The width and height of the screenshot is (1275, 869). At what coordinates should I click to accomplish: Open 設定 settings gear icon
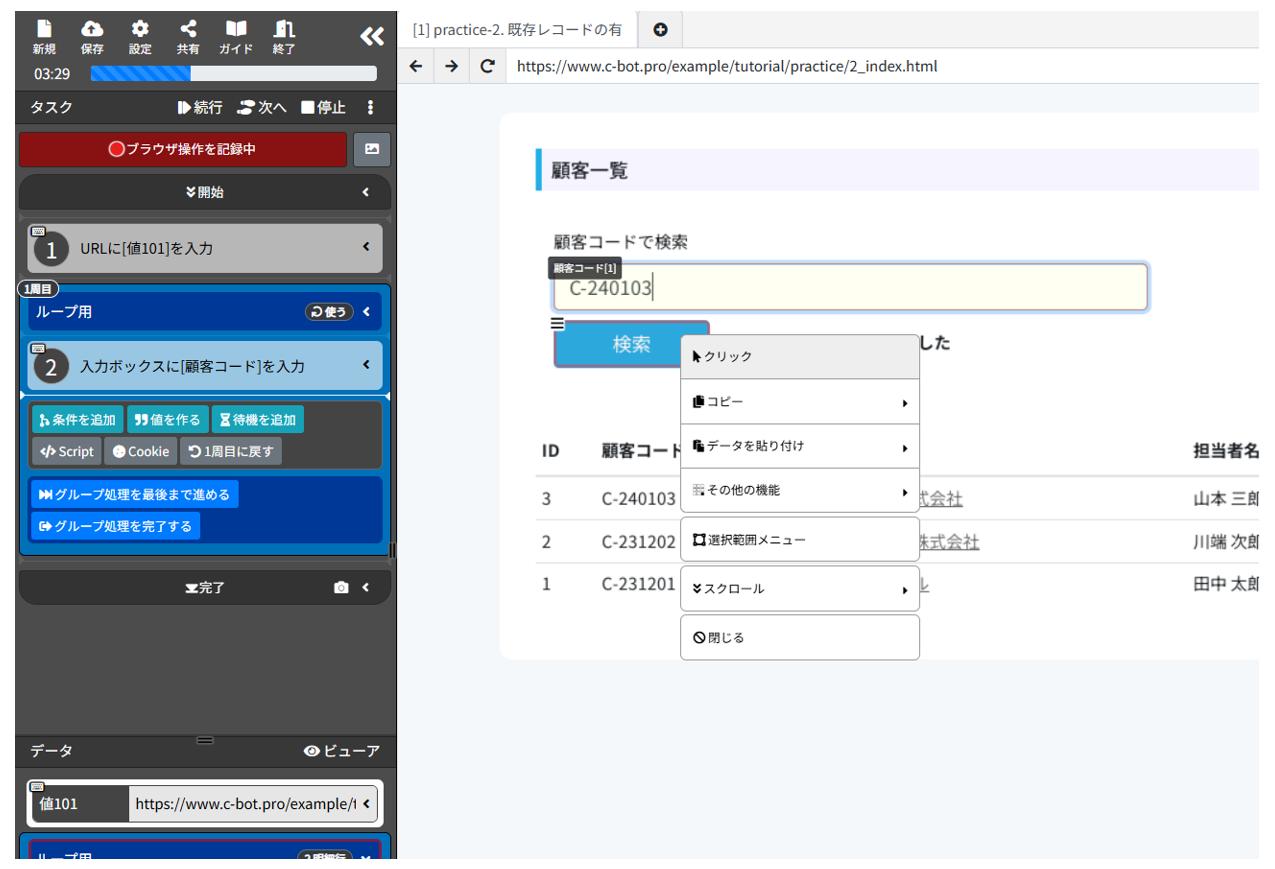[x=140, y=36]
